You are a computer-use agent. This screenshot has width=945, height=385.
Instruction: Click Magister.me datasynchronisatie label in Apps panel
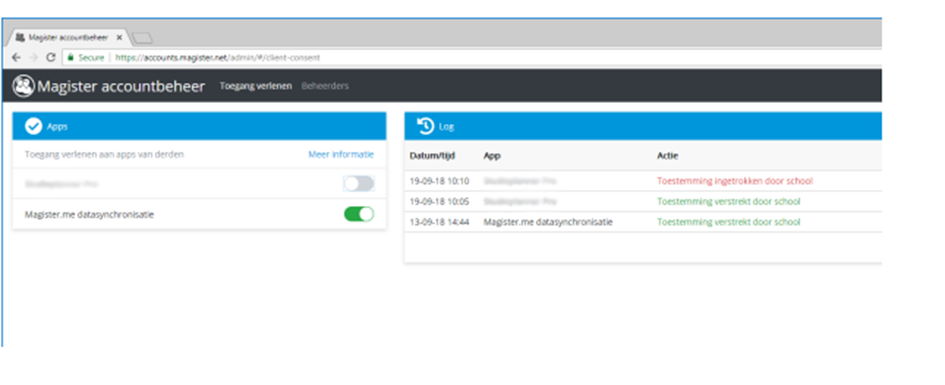click(89, 214)
